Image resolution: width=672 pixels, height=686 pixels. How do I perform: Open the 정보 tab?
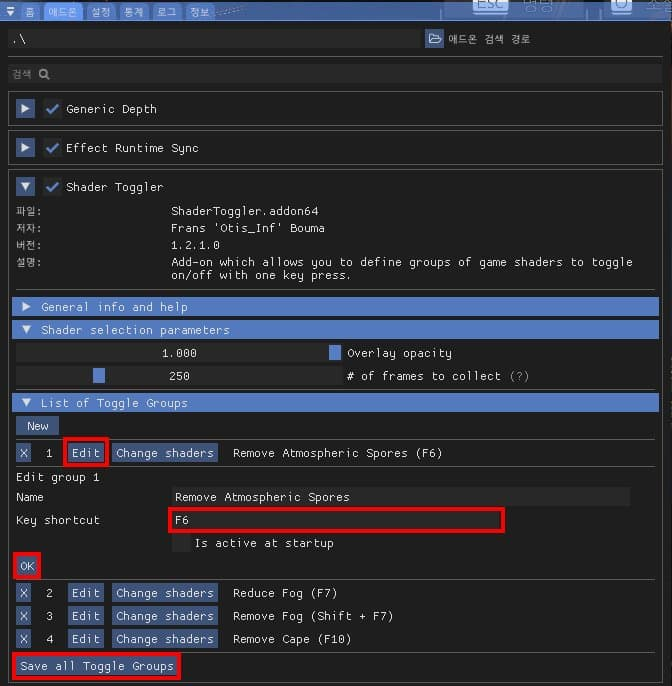coord(200,12)
